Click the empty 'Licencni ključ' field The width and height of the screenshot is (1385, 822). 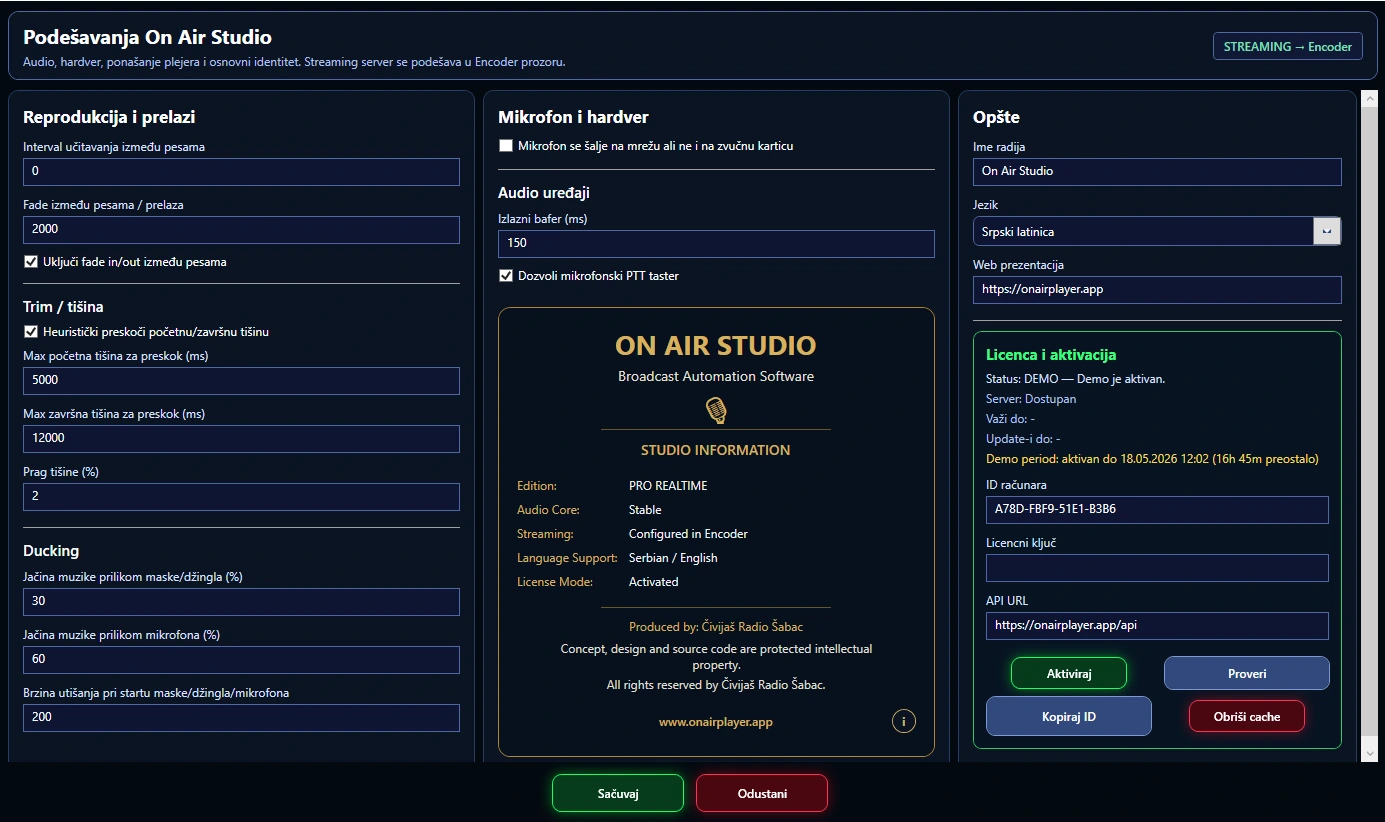1157,568
